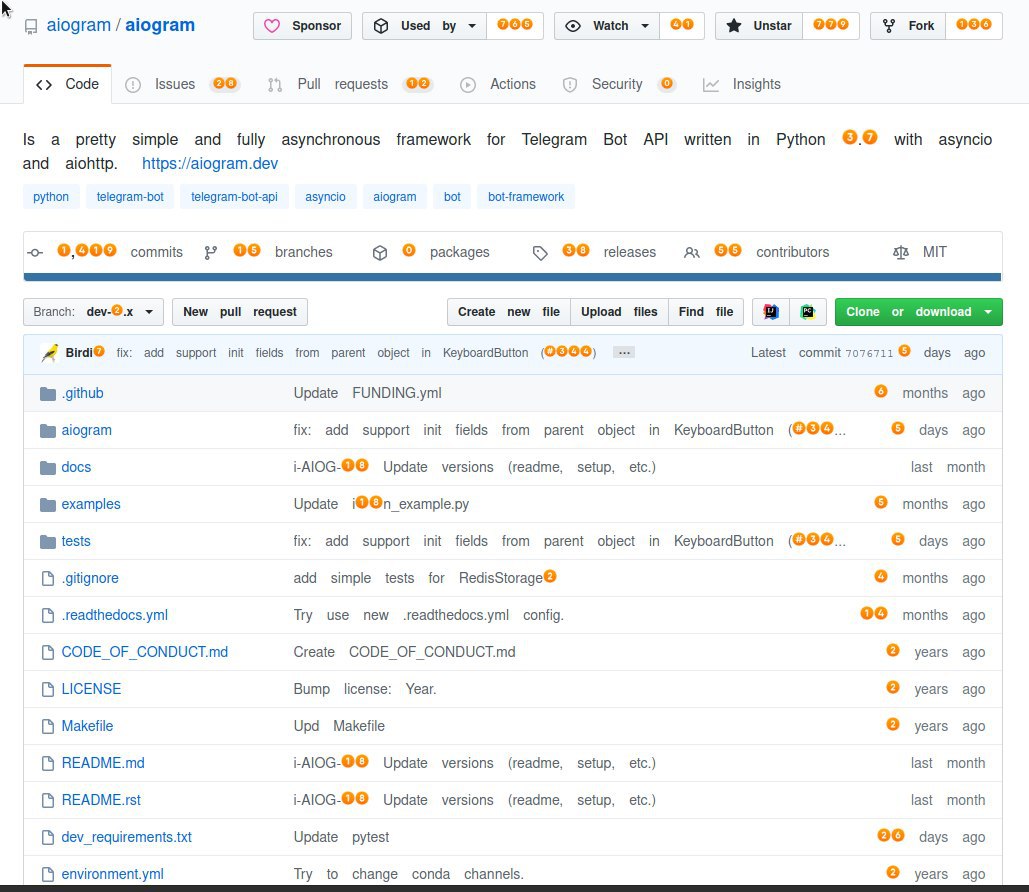
Task: Click the Update pytest commit message
Action: [x=341, y=838]
